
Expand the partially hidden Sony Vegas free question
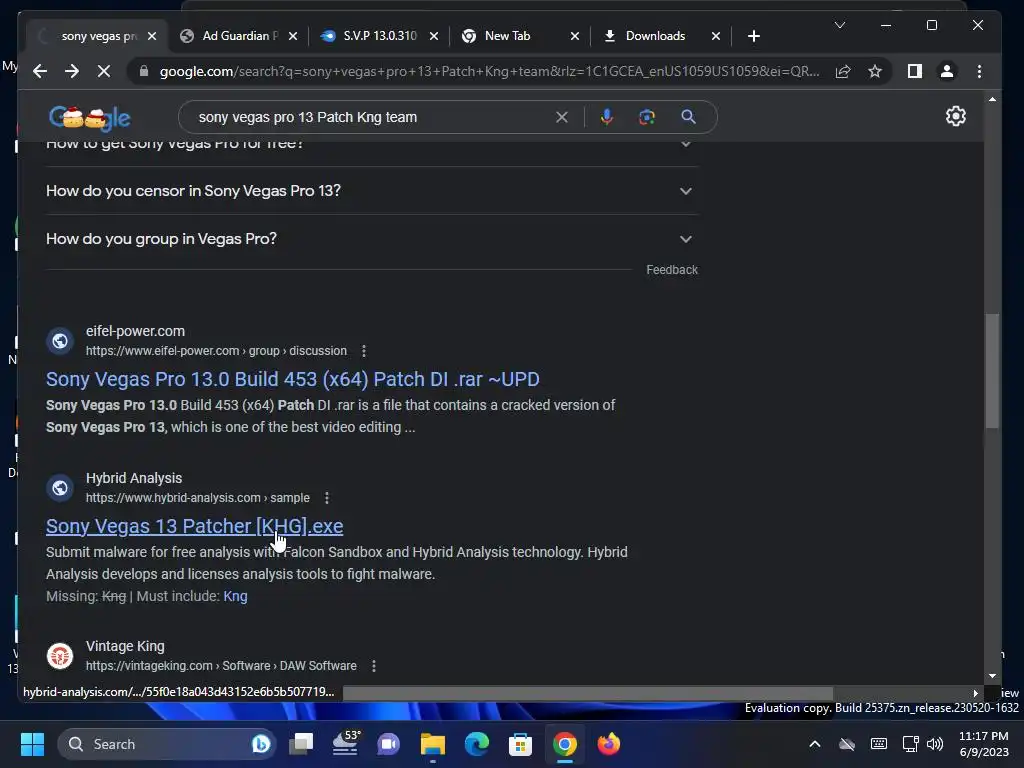371,145
